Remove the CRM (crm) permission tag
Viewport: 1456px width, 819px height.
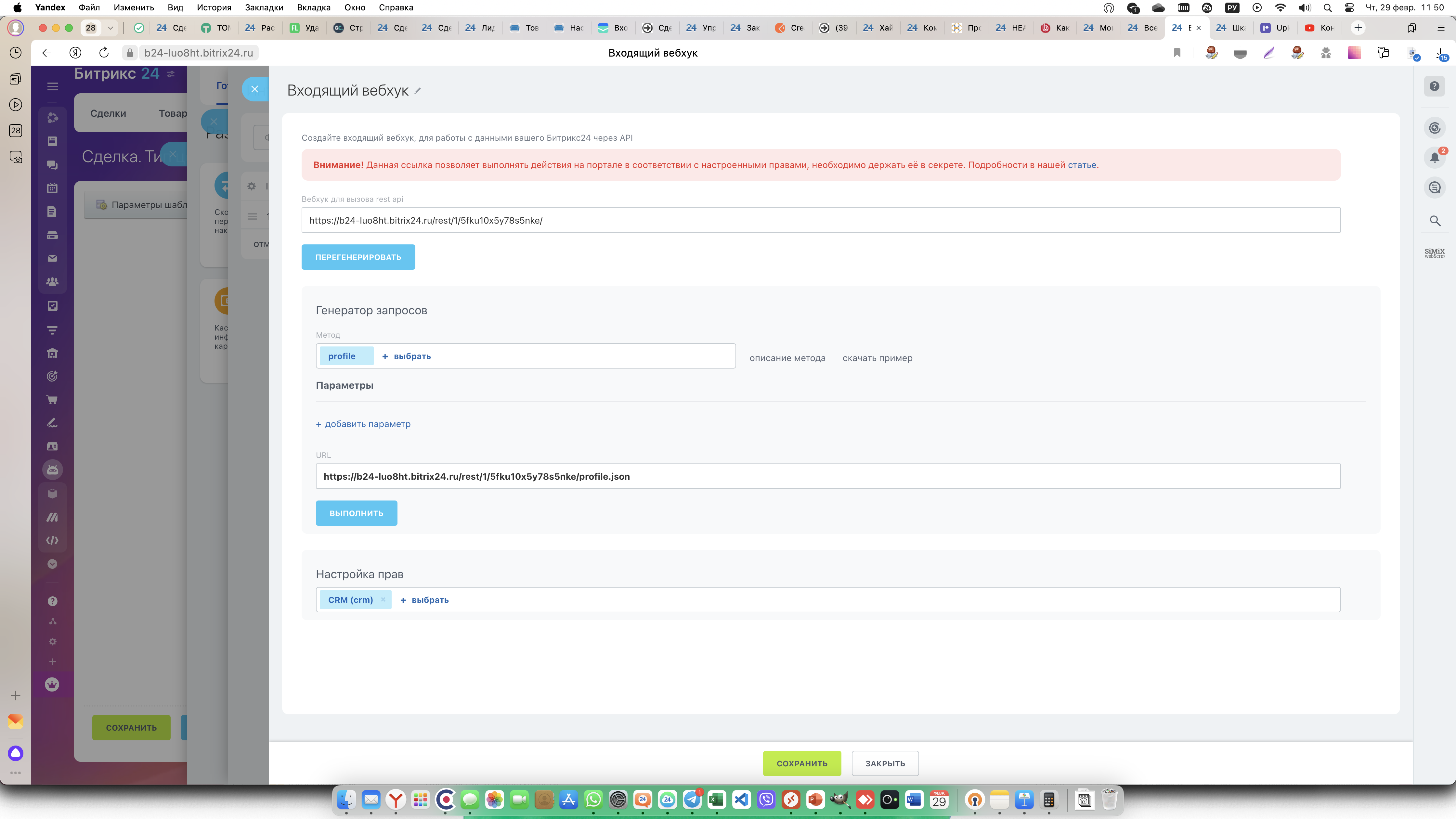383,600
